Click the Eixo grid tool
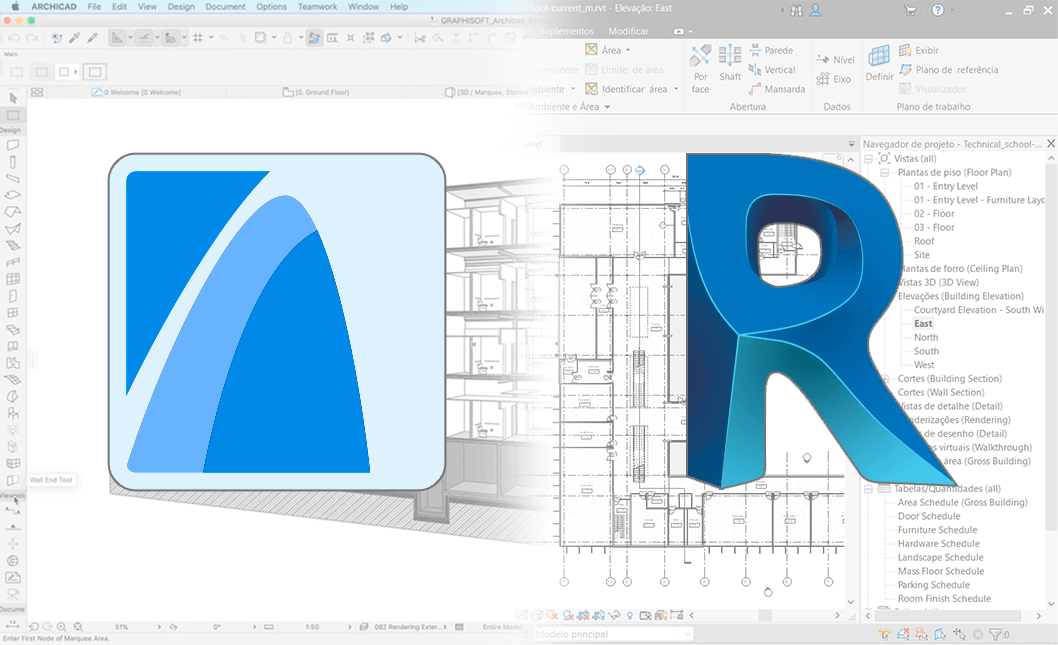 tap(833, 79)
